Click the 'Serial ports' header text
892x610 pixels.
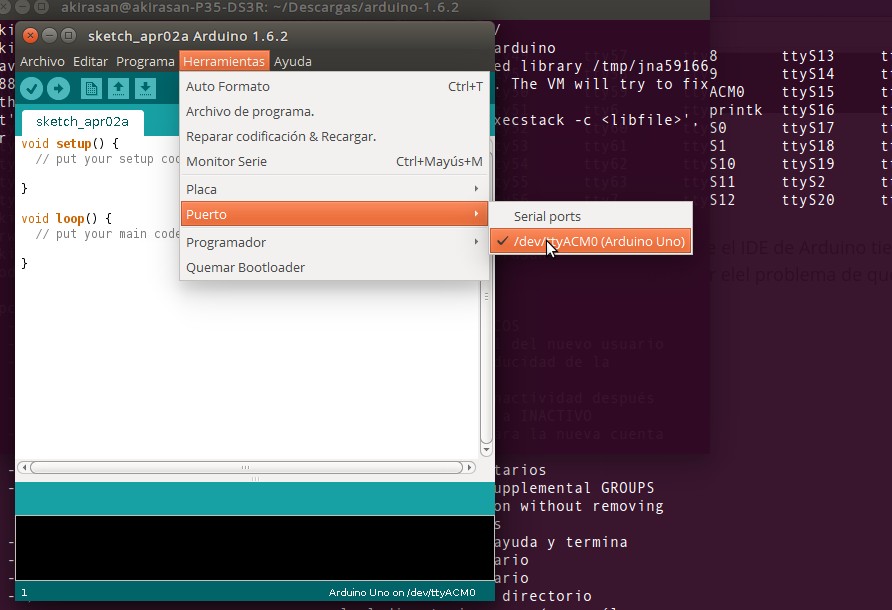click(x=547, y=217)
